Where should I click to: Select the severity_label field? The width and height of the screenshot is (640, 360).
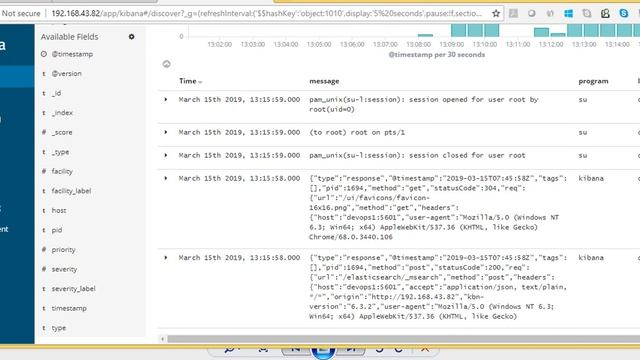pos(73,289)
